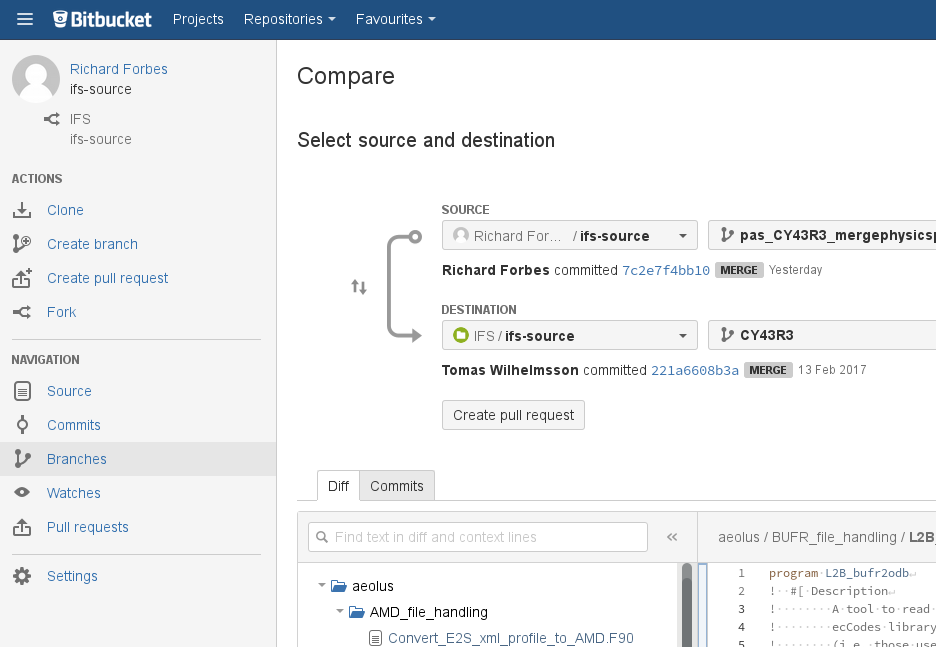This screenshot has height=647, width=936.
Task: Open the Clone action link
Action: click(x=65, y=210)
